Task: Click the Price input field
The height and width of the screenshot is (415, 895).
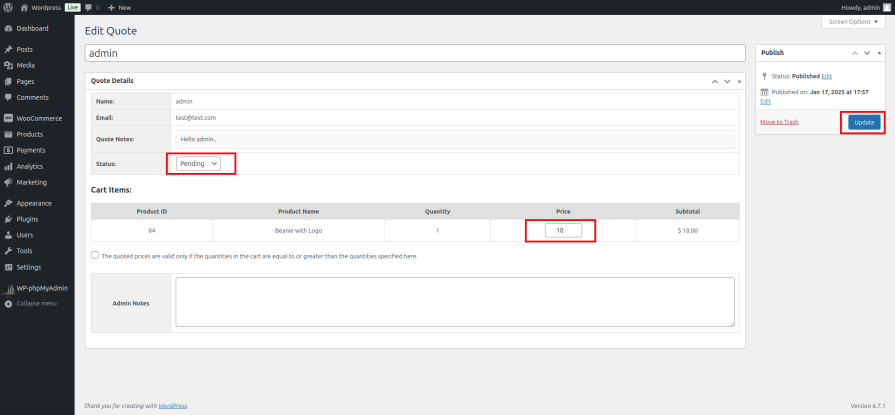Action: tap(563, 231)
